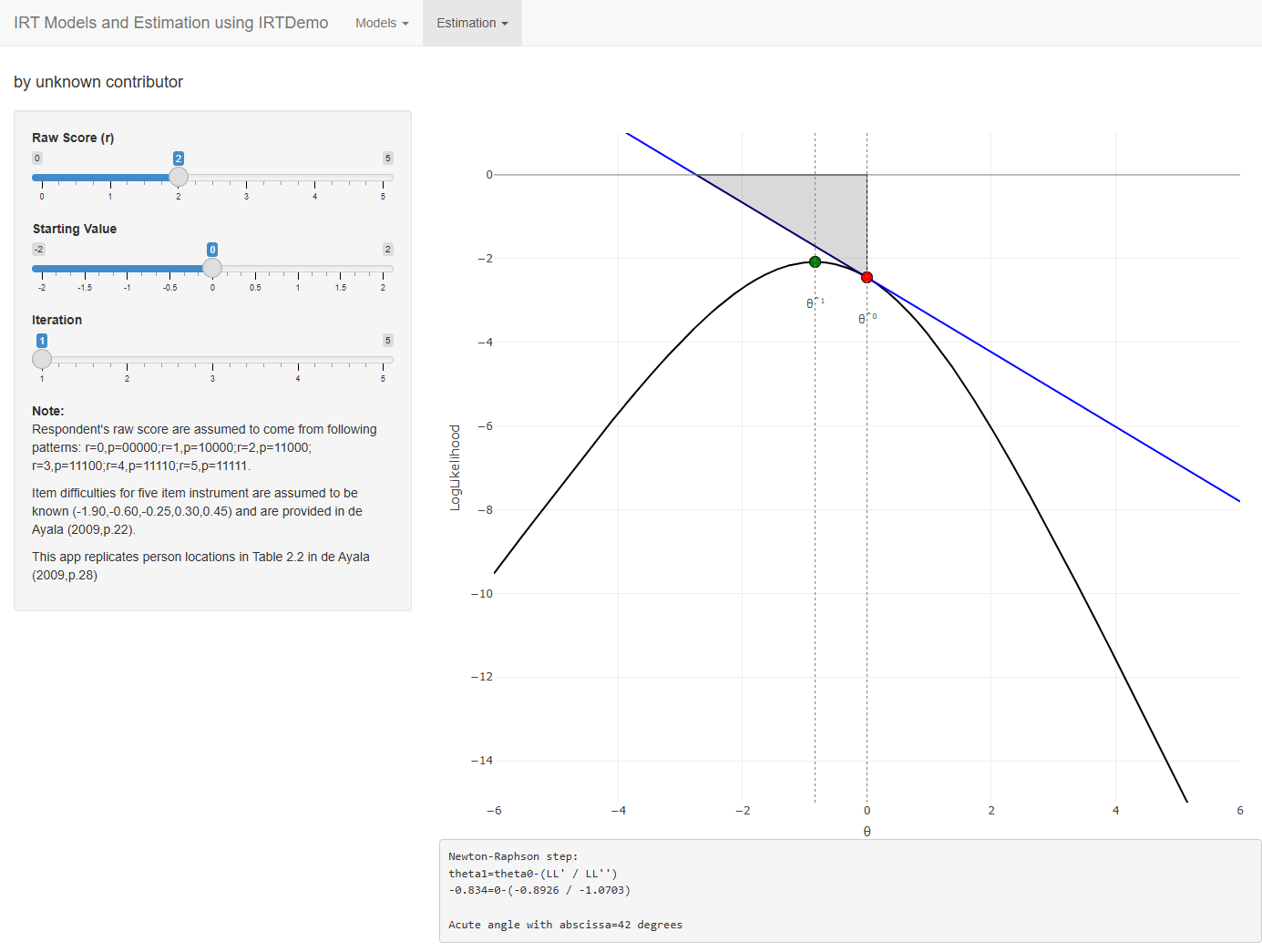Viewport: 1262px width, 952px height.
Task: Click the Iteration slider handle
Action: [42, 359]
